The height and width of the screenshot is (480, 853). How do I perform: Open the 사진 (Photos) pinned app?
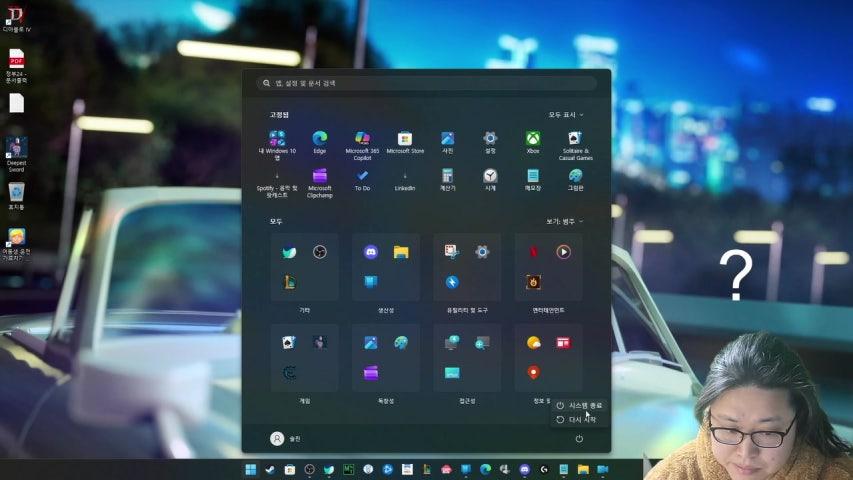[x=448, y=143]
